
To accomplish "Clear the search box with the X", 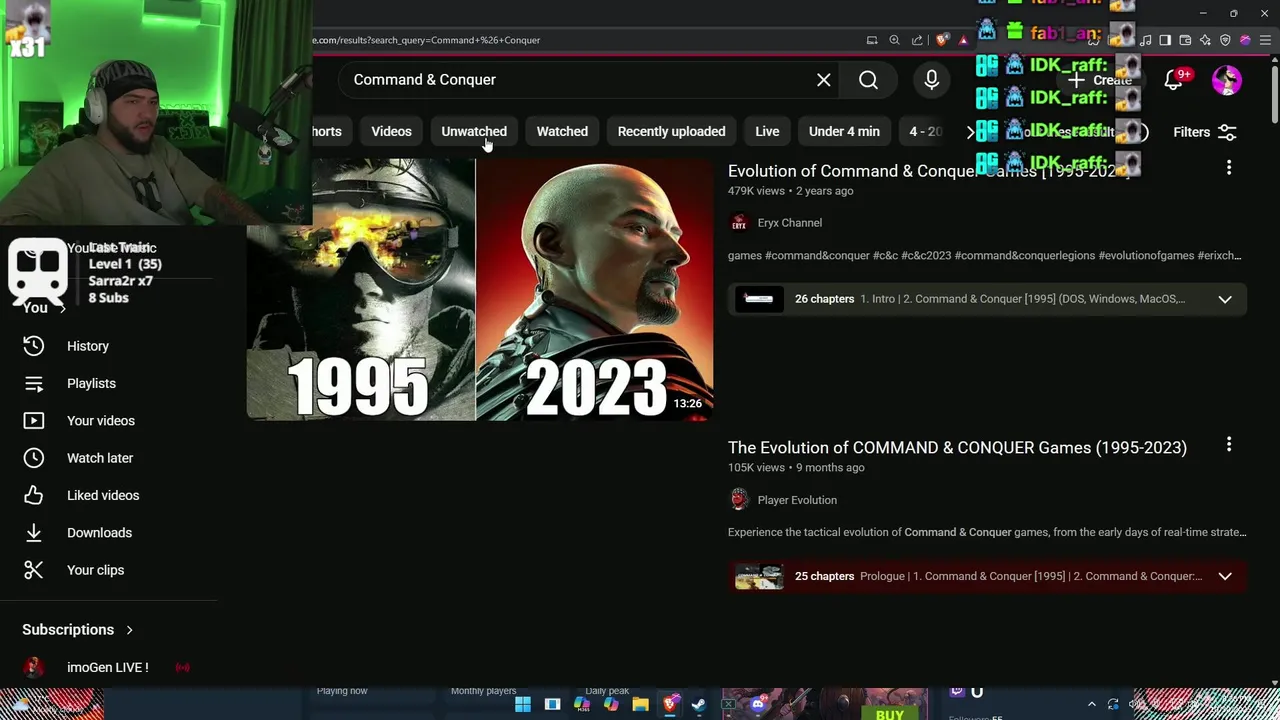I will [824, 80].
